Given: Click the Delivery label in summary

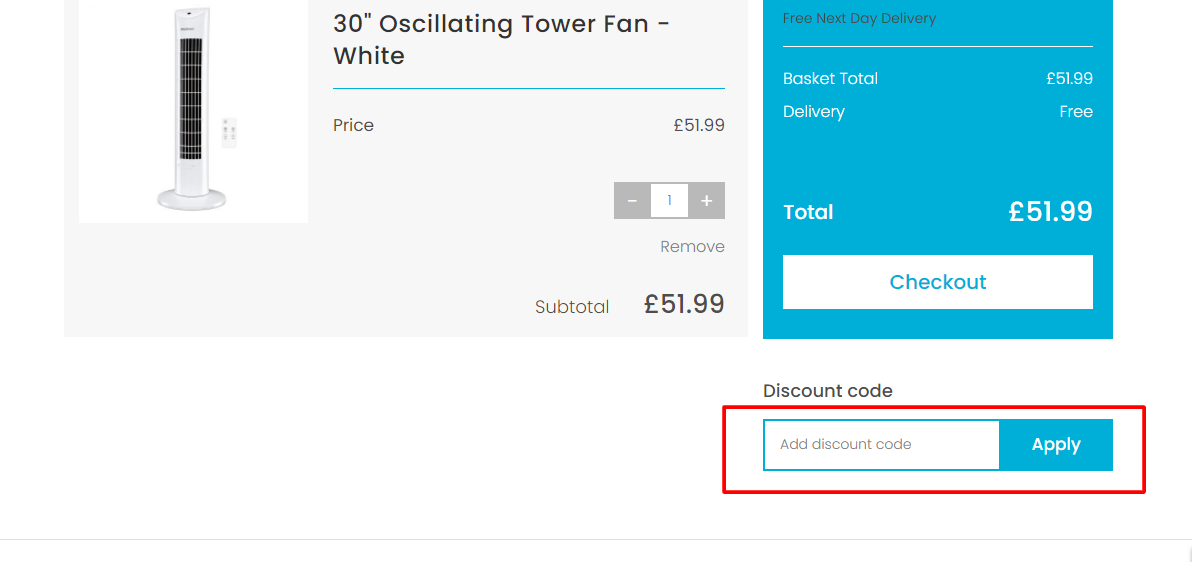Looking at the screenshot, I should point(813,112).
